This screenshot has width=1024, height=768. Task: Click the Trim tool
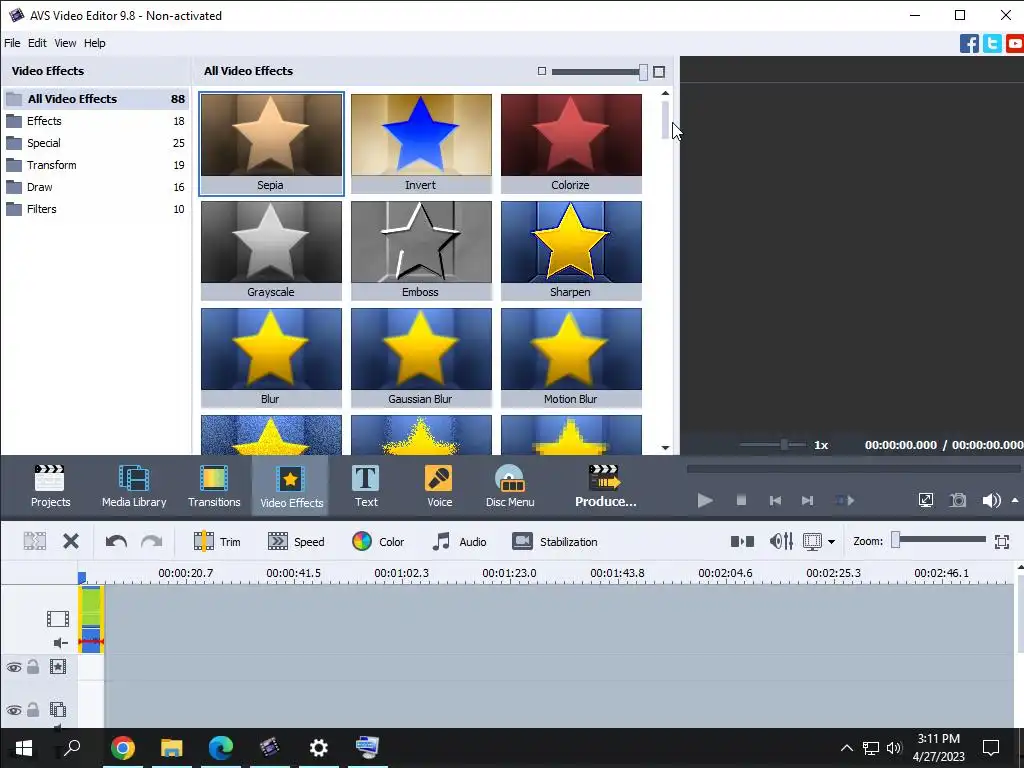pos(217,541)
